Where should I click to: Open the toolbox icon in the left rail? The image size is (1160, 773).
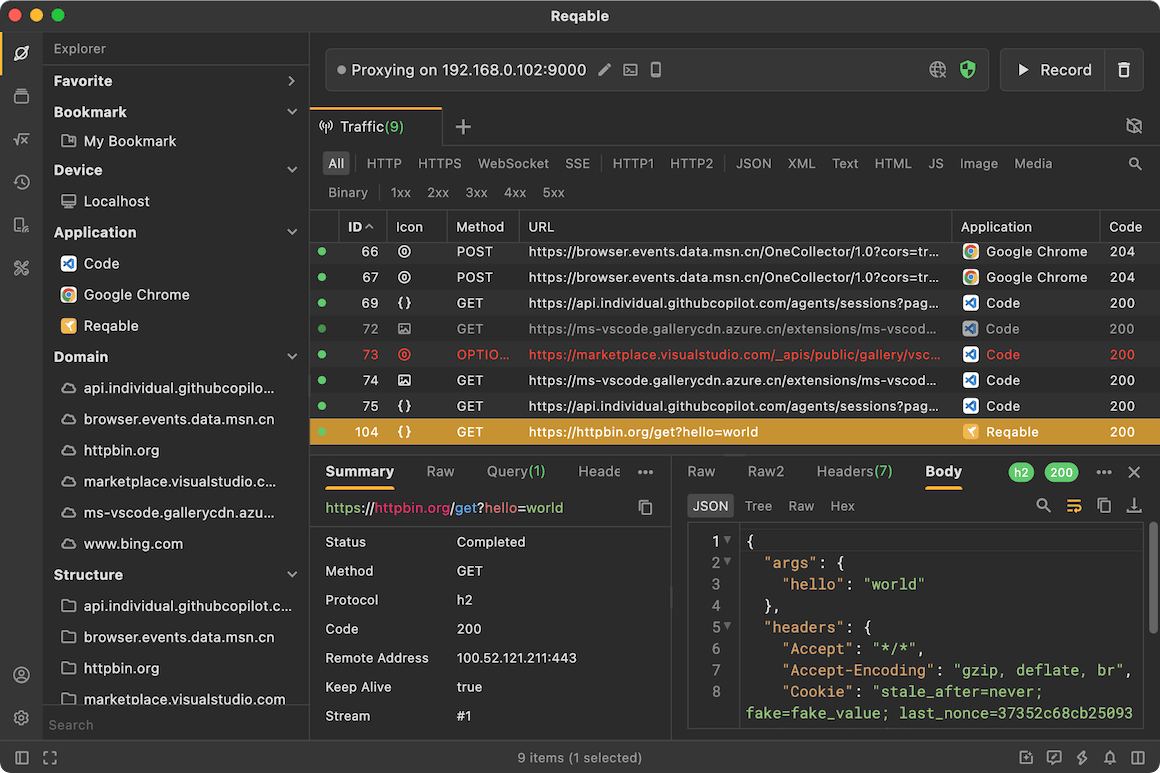21,268
